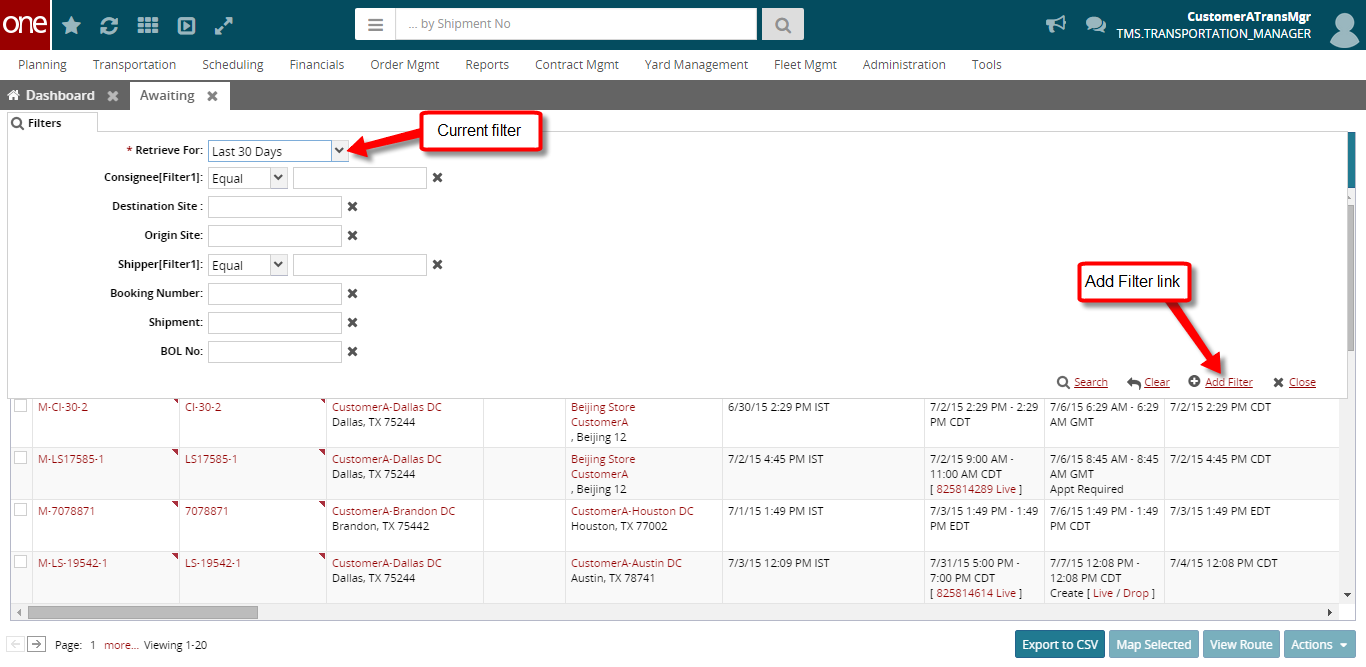The height and width of the screenshot is (667, 1366).
Task: Clear the Destination Site field with X
Action: (x=352, y=207)
